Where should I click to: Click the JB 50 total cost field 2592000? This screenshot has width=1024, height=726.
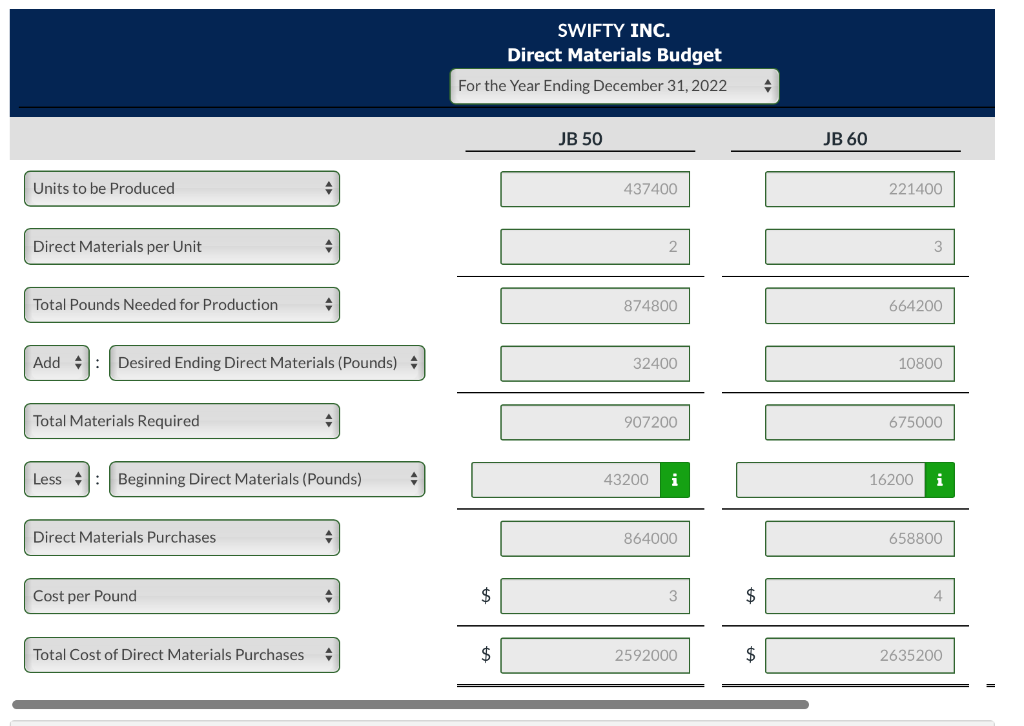(595, 655)
